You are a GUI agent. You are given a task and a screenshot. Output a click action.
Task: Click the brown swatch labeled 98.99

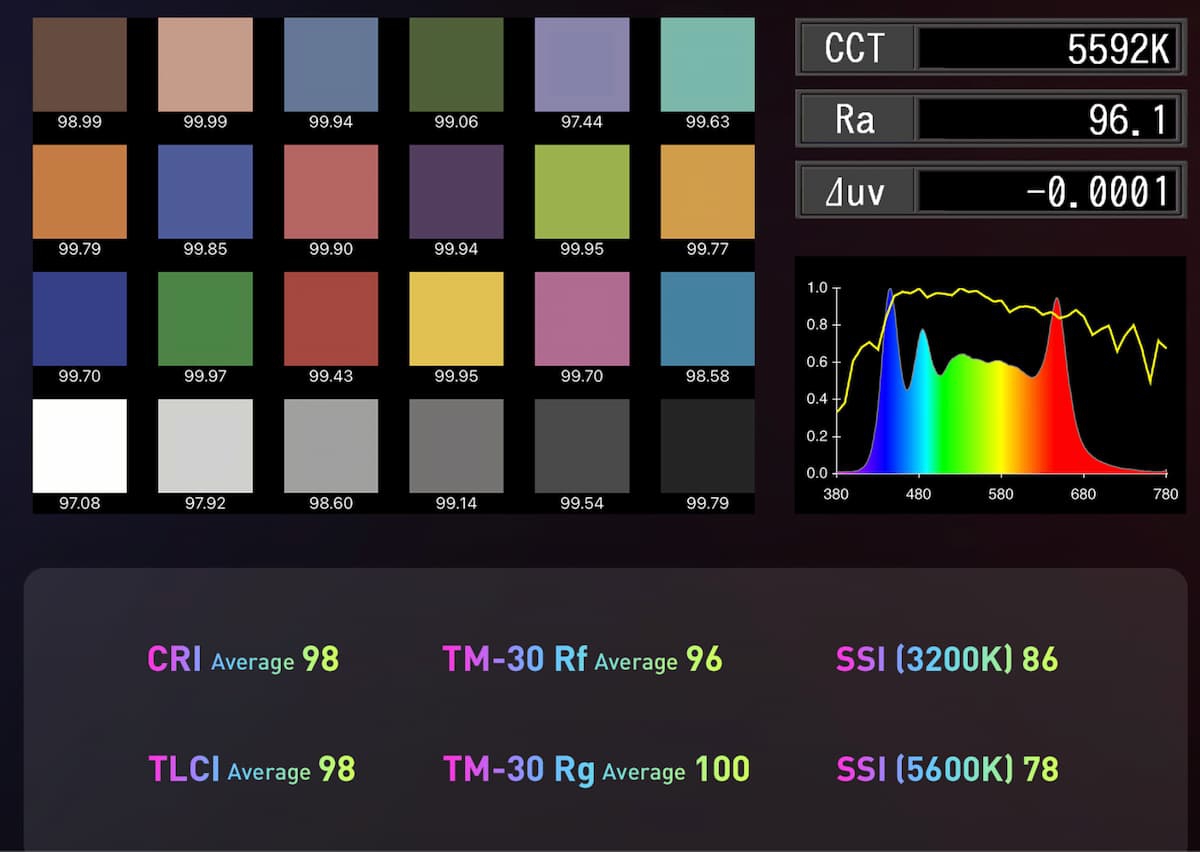80,65
